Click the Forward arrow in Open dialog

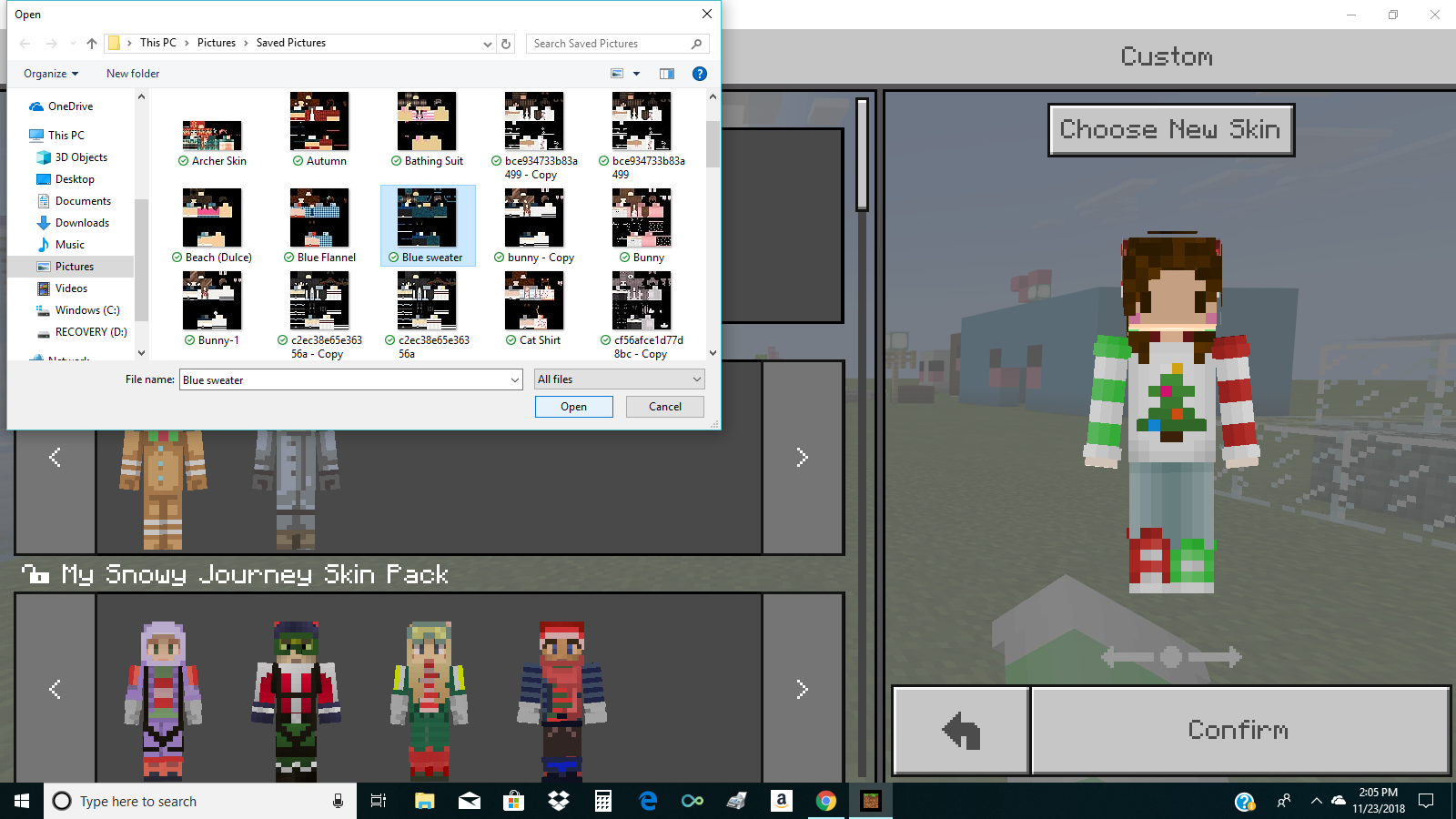pos(52,43)
